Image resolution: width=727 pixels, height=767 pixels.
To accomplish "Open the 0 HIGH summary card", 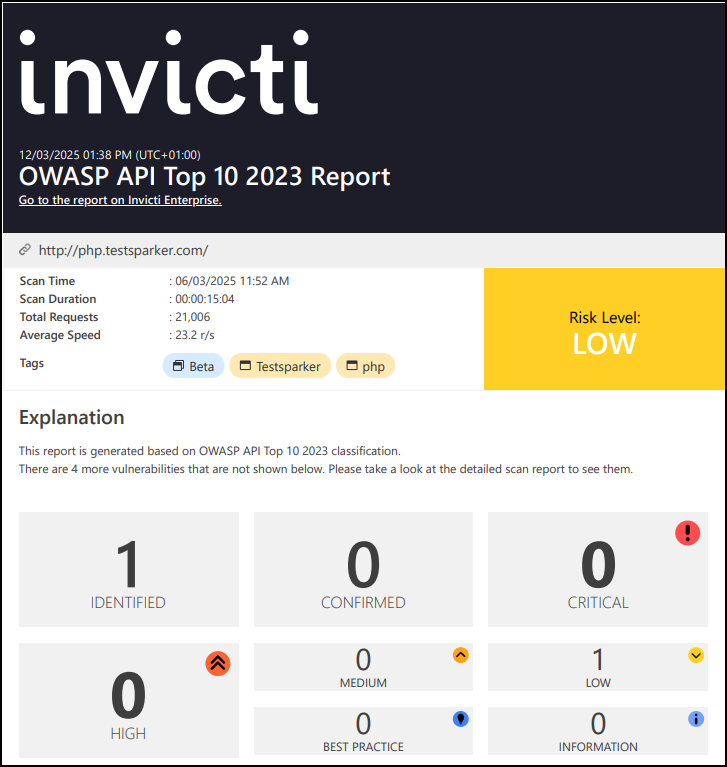I will pos(129,700).
